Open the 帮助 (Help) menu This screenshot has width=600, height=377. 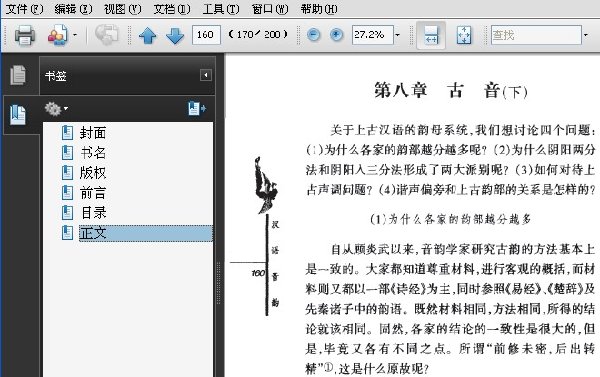(x=319, y=8)
